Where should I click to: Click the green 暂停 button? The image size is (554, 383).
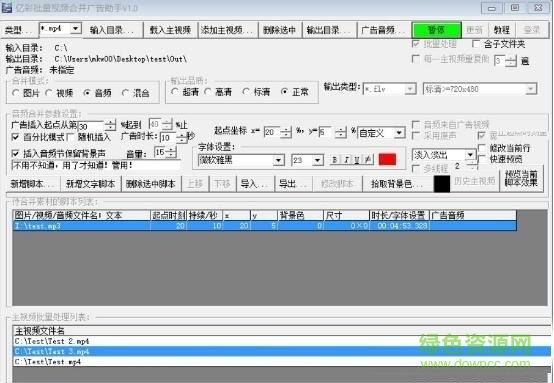436,30
